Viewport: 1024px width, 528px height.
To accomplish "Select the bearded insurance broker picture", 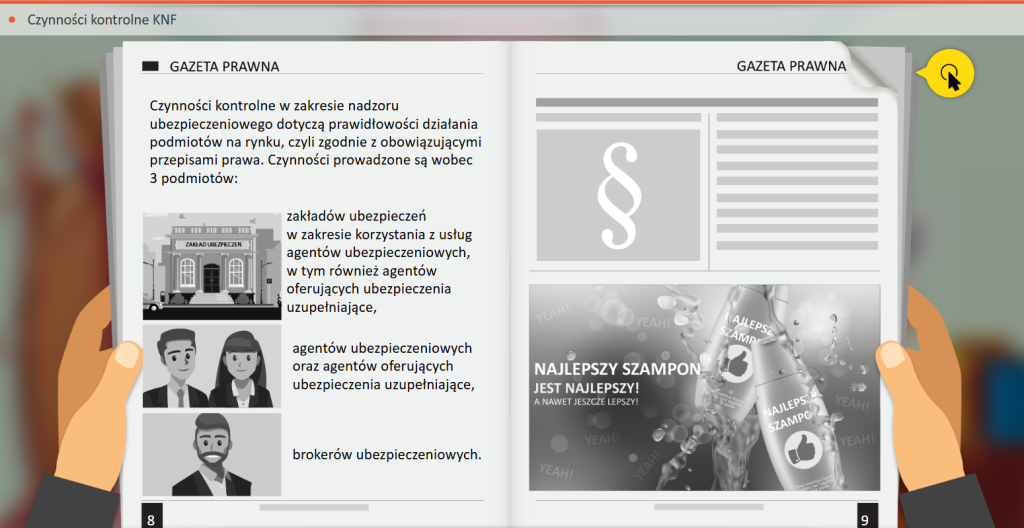I will (x=211, y=455).
